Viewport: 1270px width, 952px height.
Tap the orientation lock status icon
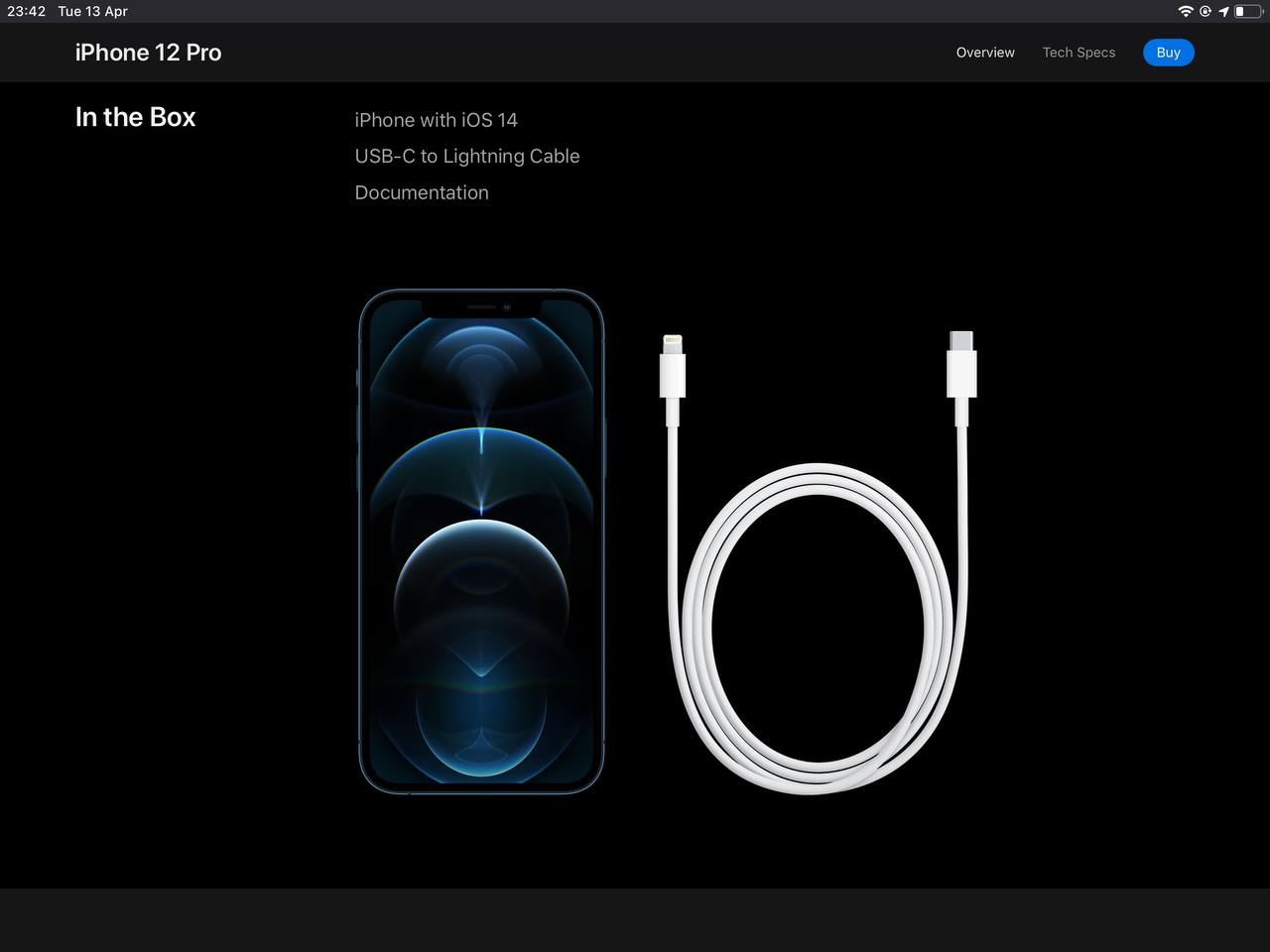tap(1206, 11)
